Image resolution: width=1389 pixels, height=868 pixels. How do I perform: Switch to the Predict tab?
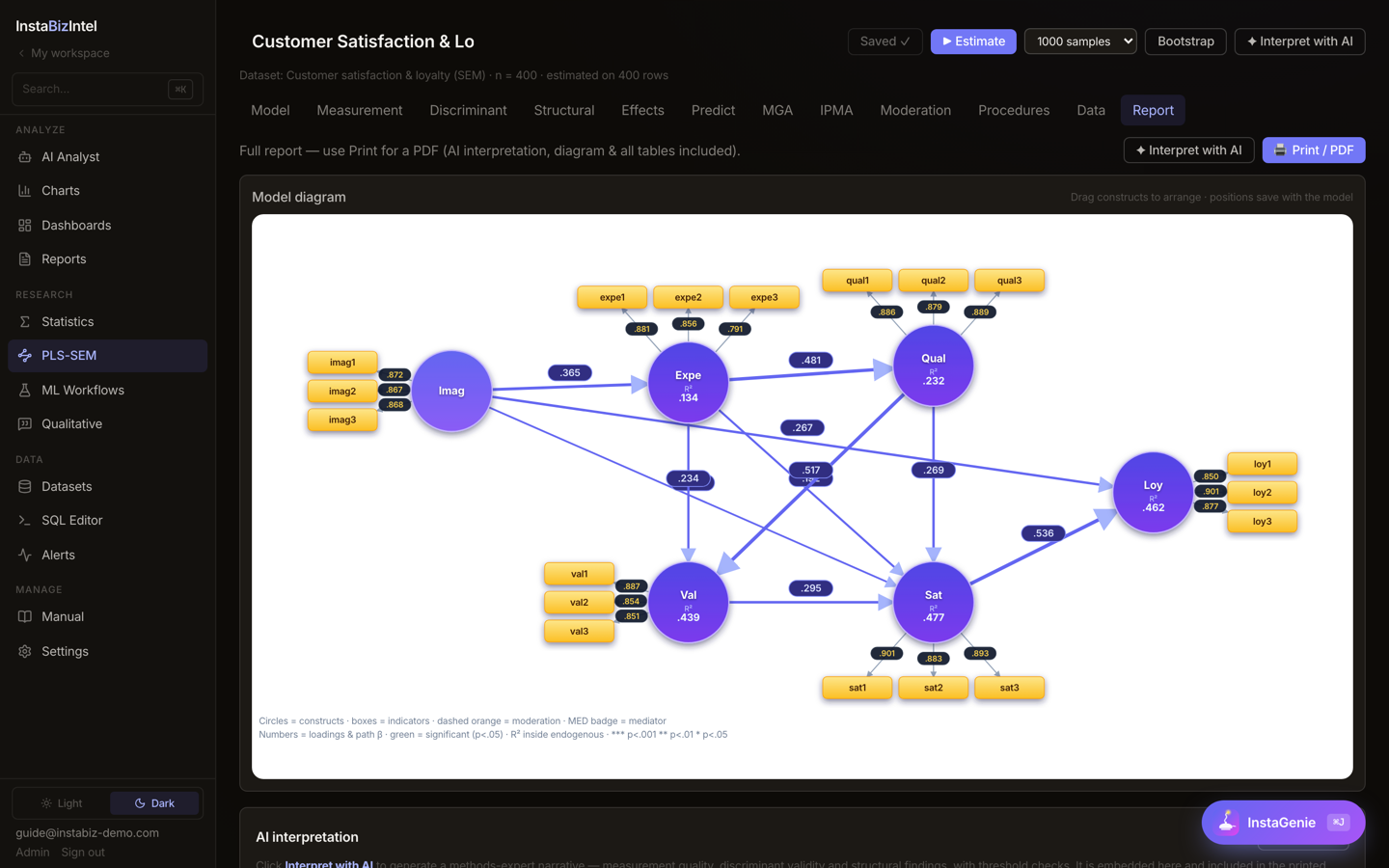[713, 111]
